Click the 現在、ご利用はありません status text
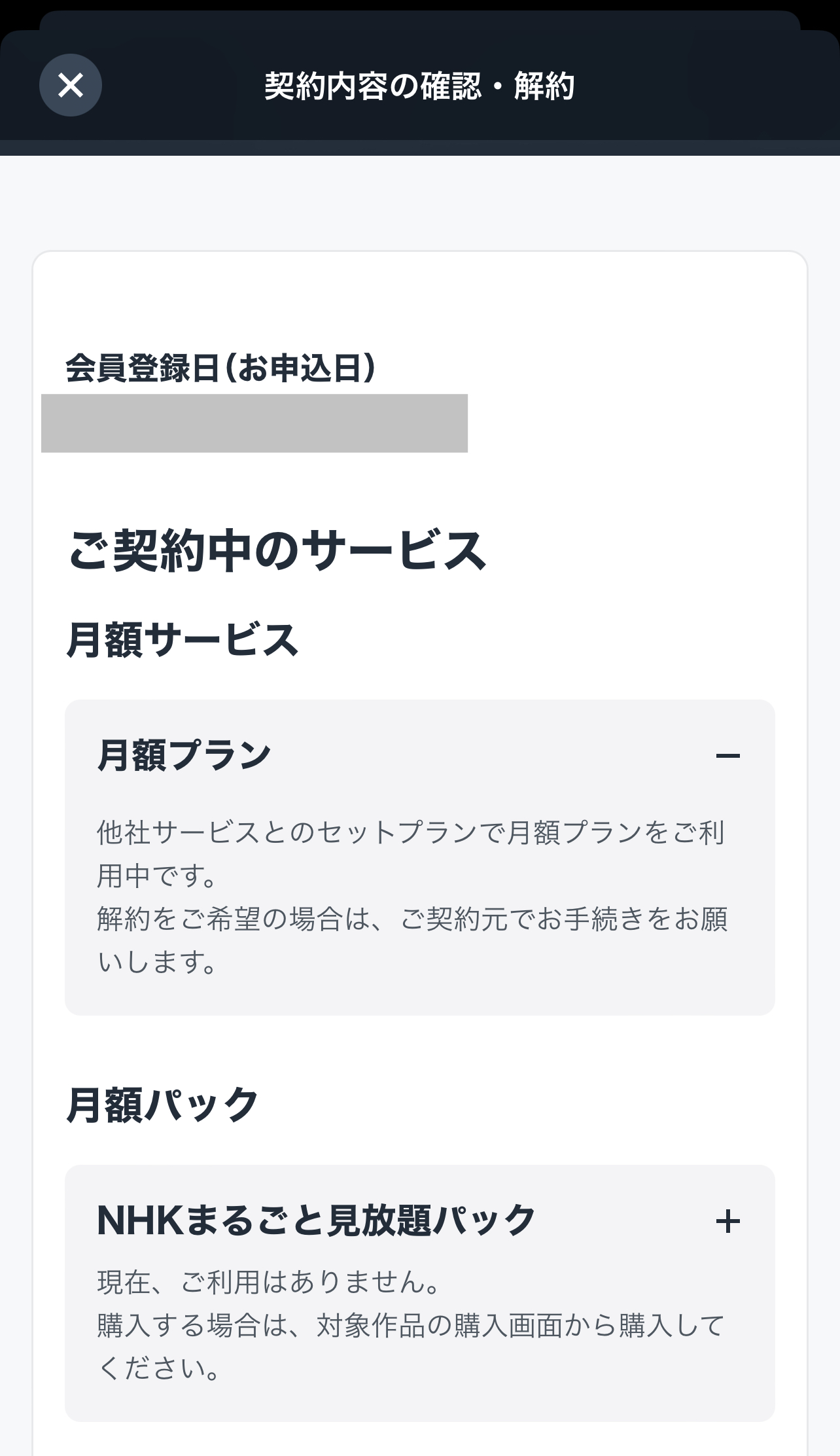Image resolution: width=840 pixels, height=1456 pixels. click(x=270, y=1282)
